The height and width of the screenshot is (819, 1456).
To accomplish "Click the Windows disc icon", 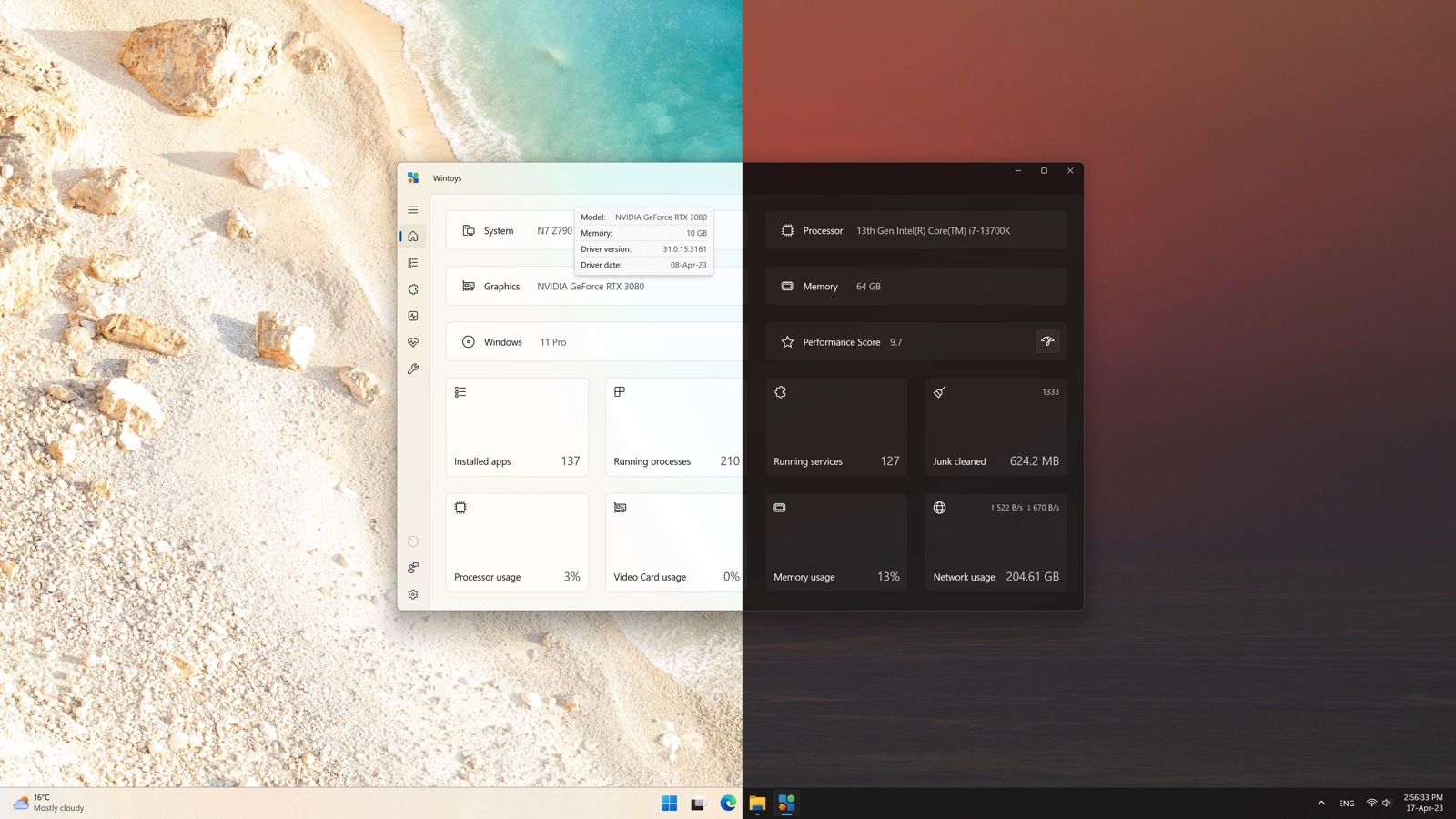I will [x=469, y=342].
